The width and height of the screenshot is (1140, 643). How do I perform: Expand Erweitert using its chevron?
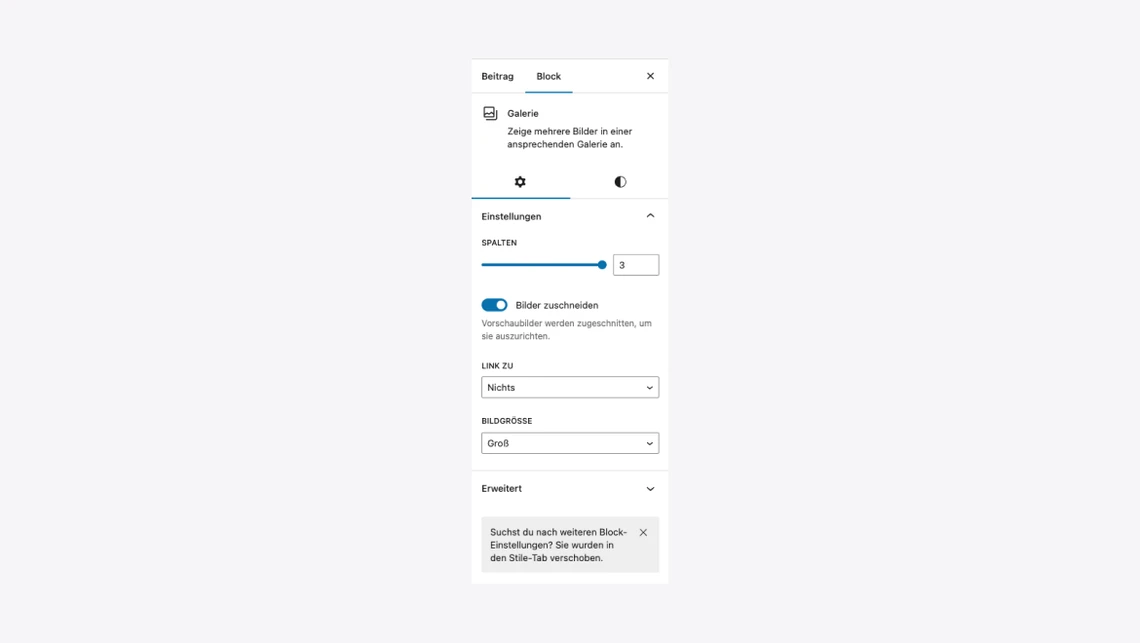pos(650,489)
